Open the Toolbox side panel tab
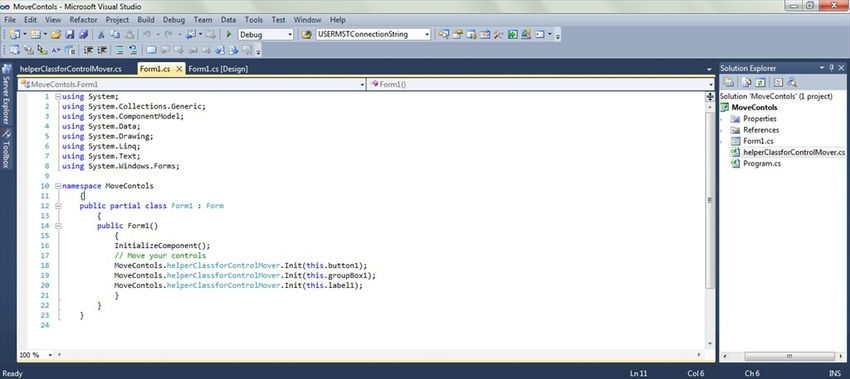Screen dimensions: 850x379 click(x=7, y=149)
